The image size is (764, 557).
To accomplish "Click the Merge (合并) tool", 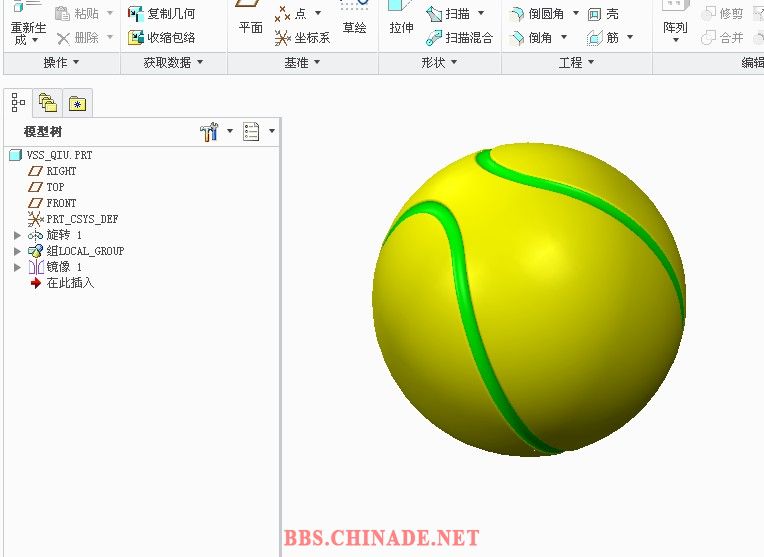I will [x=722, y=38].
